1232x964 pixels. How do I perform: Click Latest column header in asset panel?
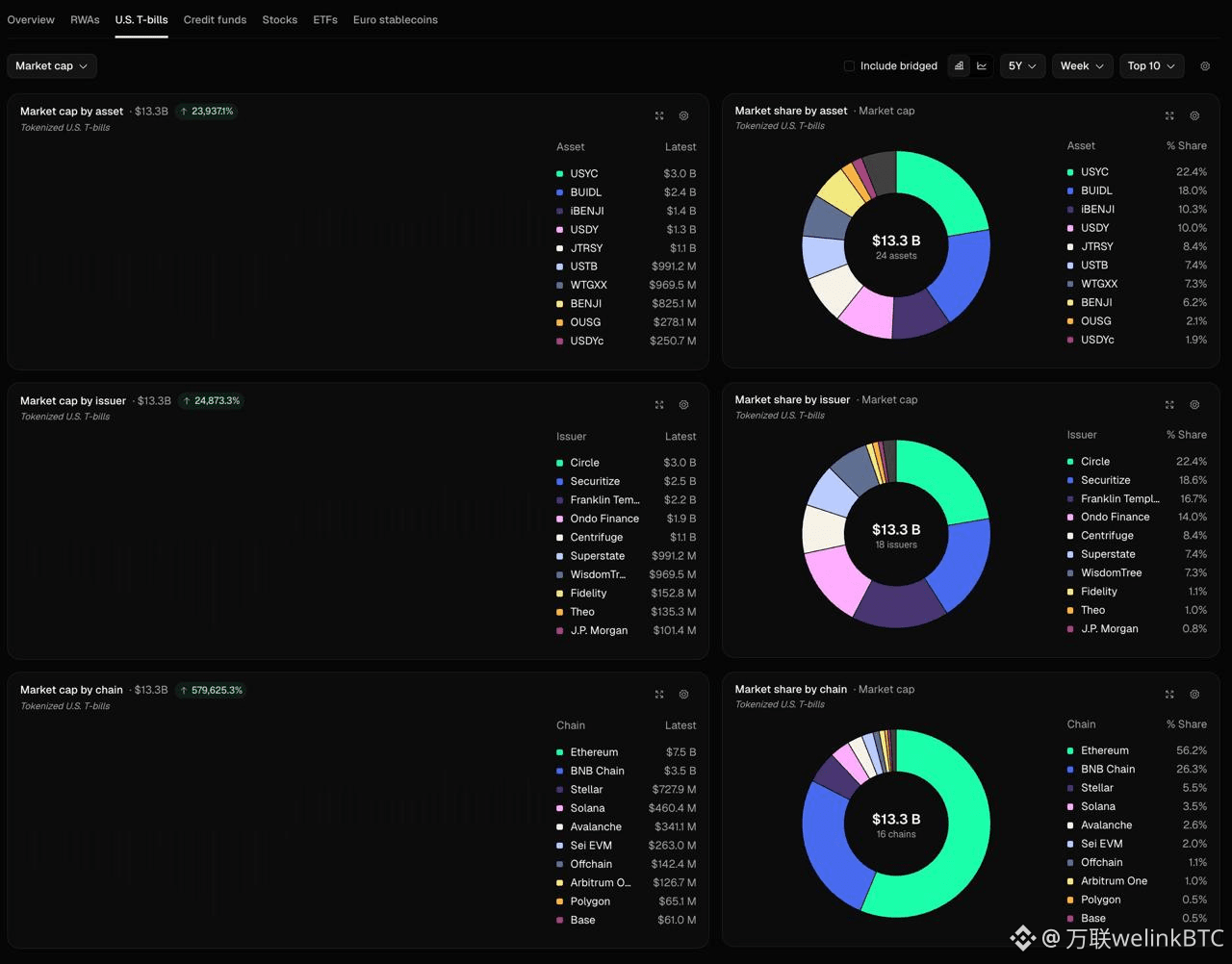click(680, 147)
